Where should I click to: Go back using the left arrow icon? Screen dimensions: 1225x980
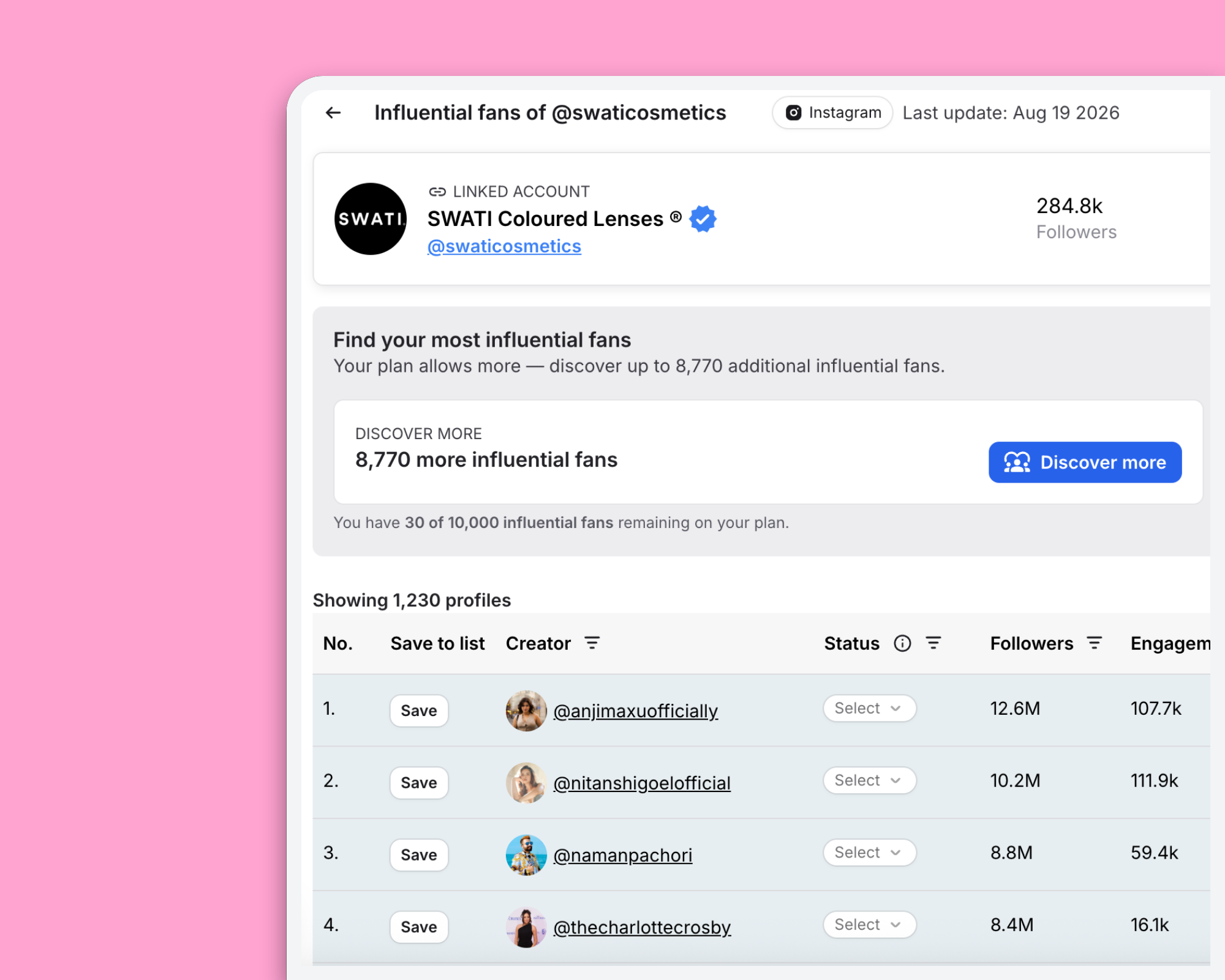(x=333, y=113)
